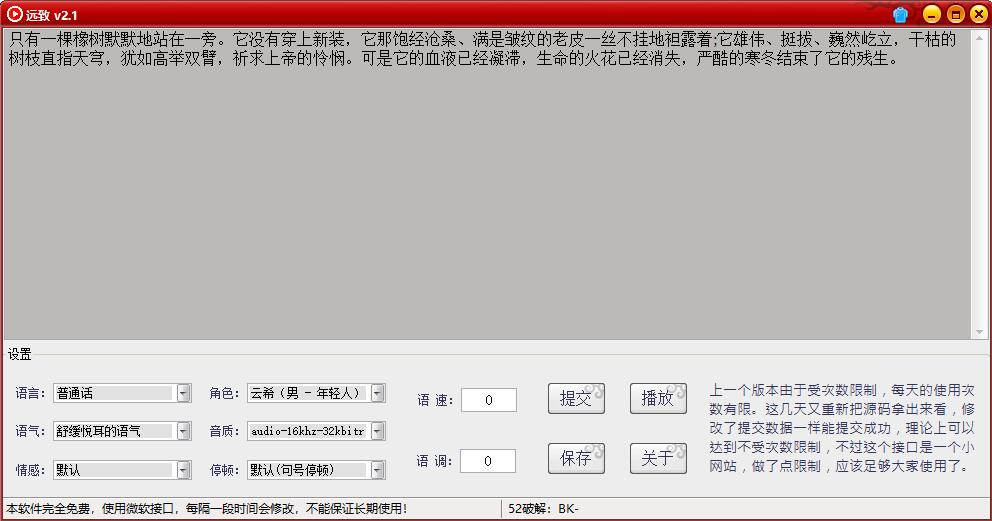Click the 语速 speed input field

tap(488, 400)
